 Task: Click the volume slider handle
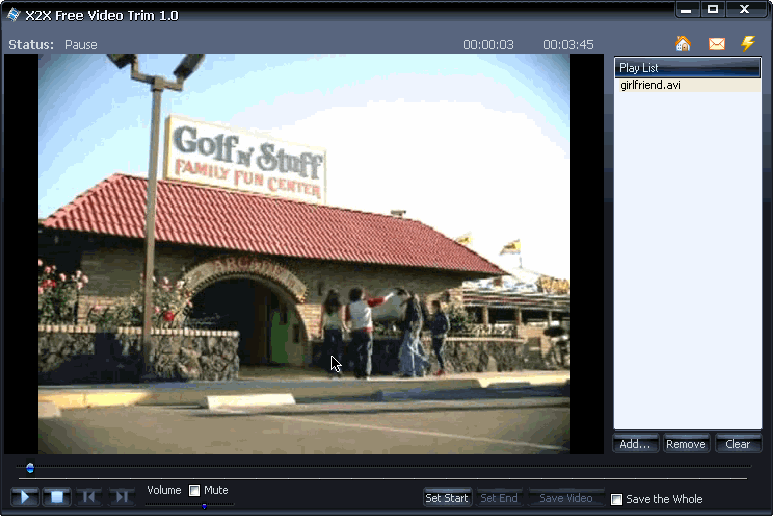pos(205,506)
